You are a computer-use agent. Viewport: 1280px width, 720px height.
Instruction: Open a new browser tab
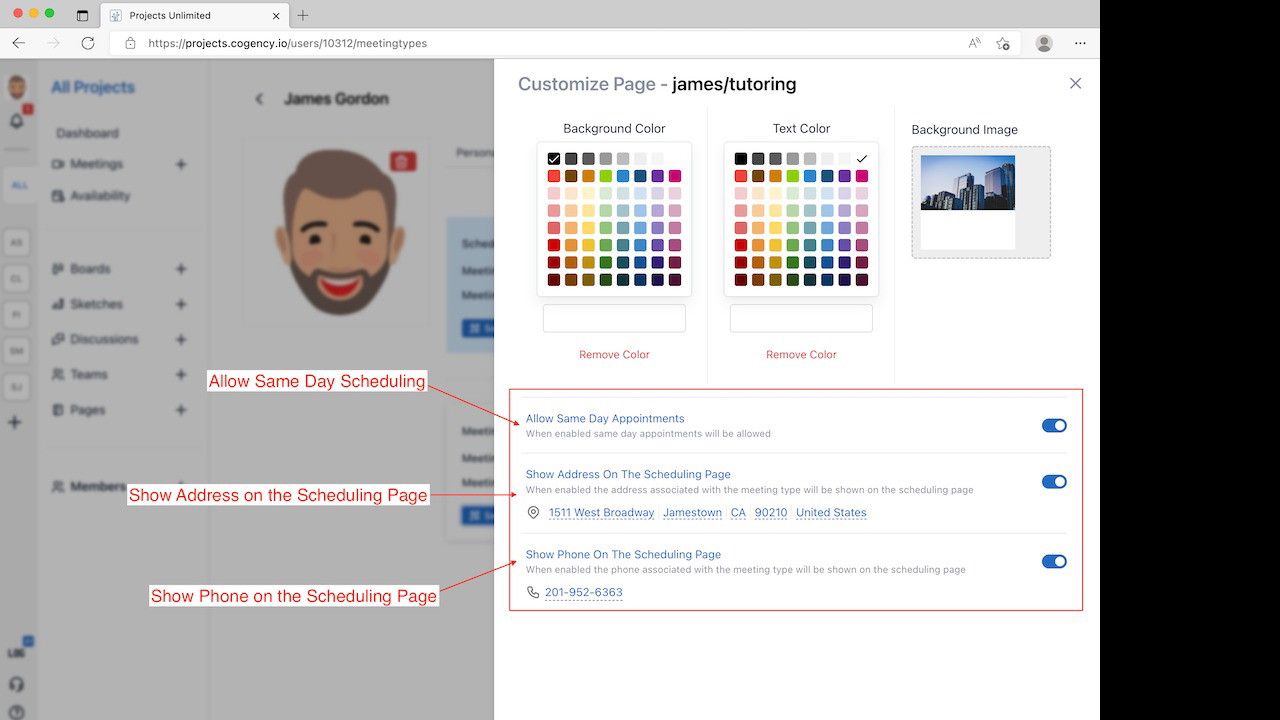click(x=303, y=15)
